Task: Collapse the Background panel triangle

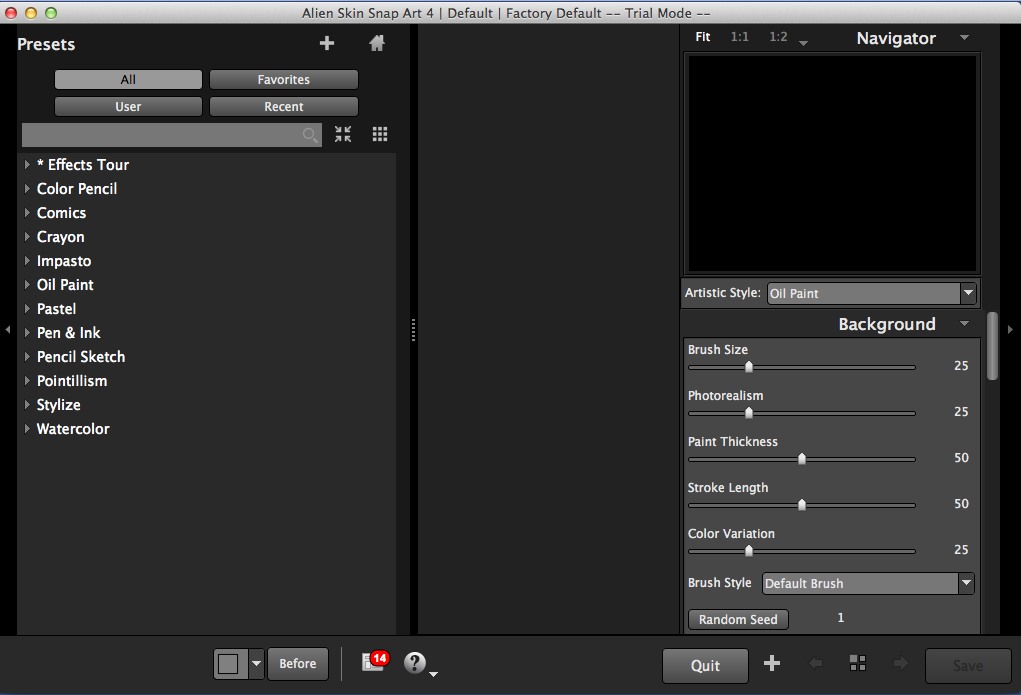Action: (x=964, y=323)
